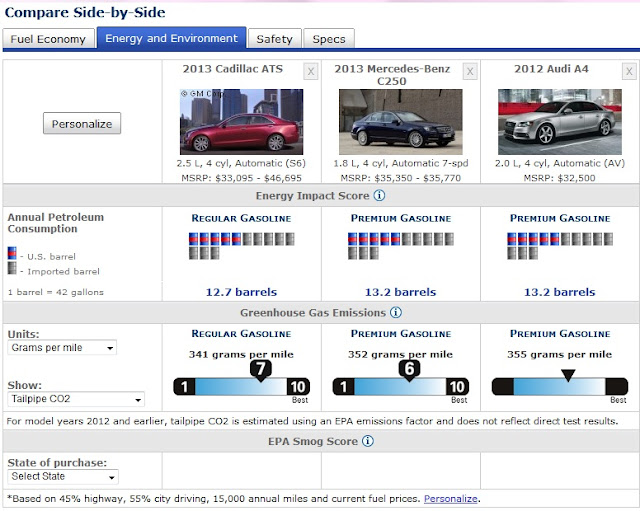Image resolution: width=640 pixels, height=511 pixels.
Task: Click the Cadillac ATS car photo
Action: (x=242, y=122)
